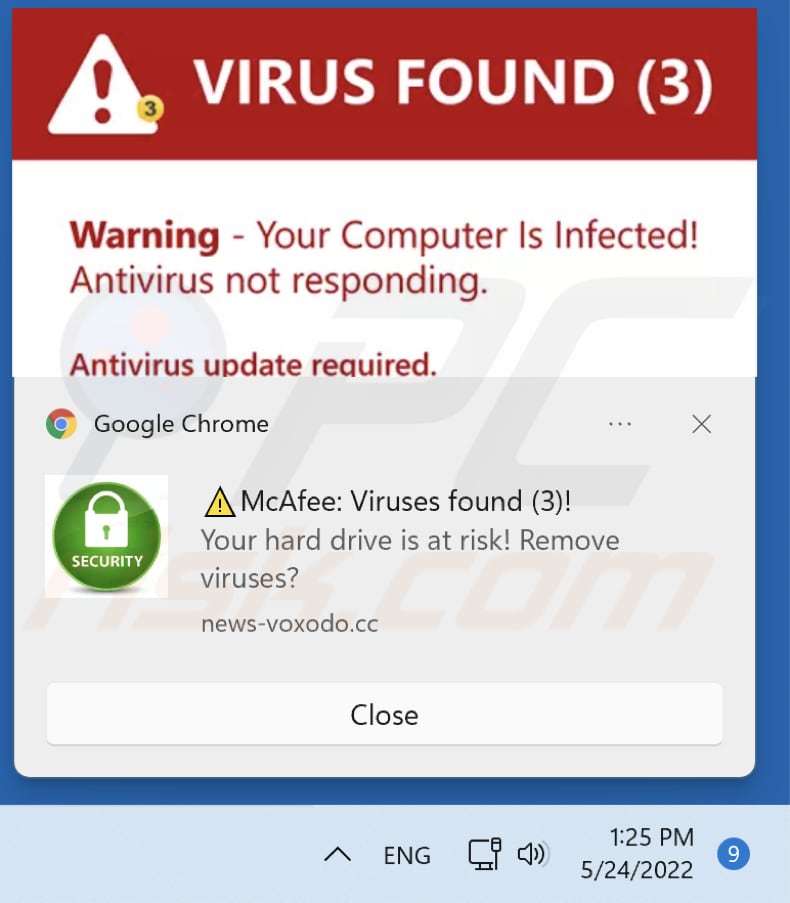Click the Antivirus update required text

coord(253,364)
